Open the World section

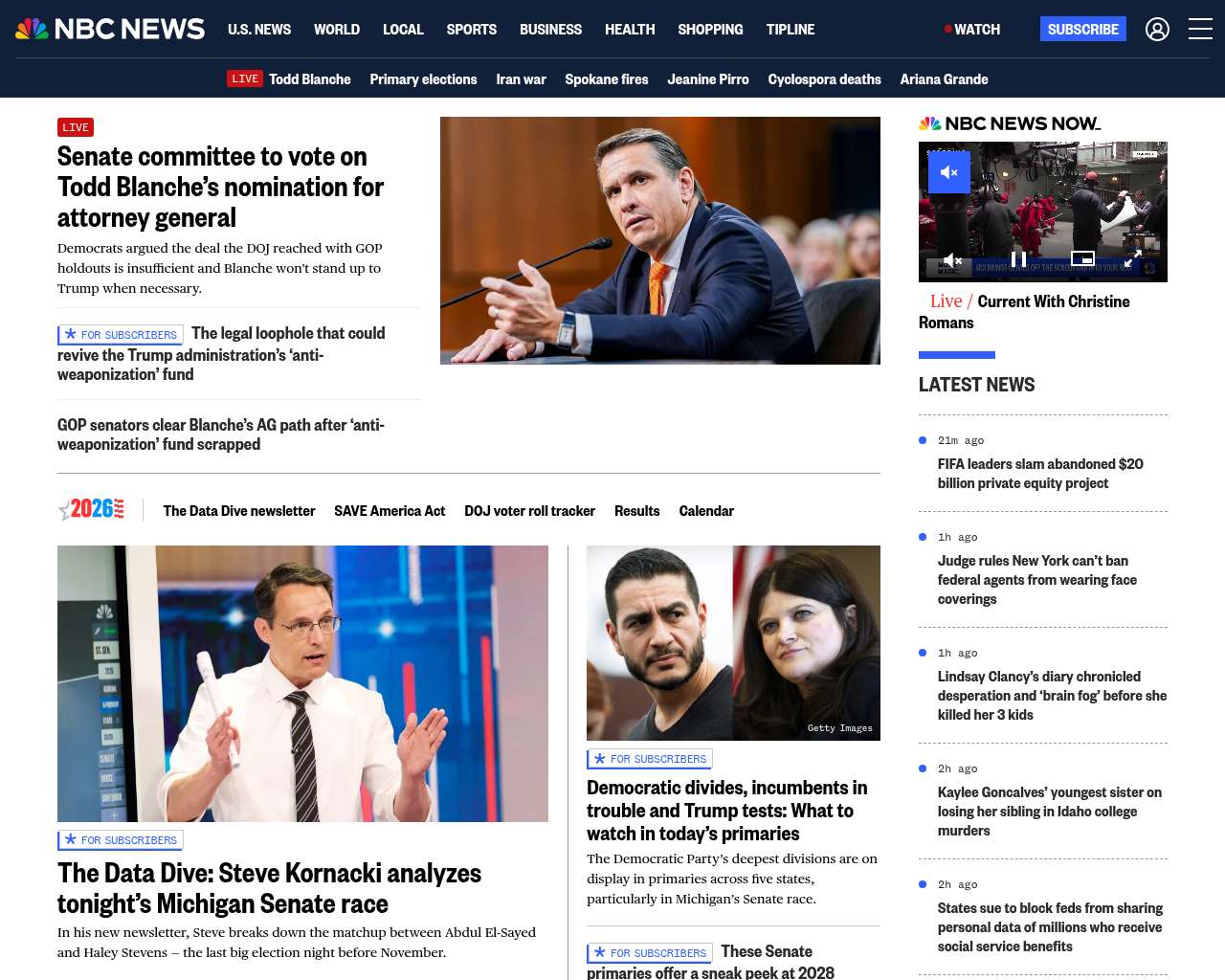pos(337,30)
